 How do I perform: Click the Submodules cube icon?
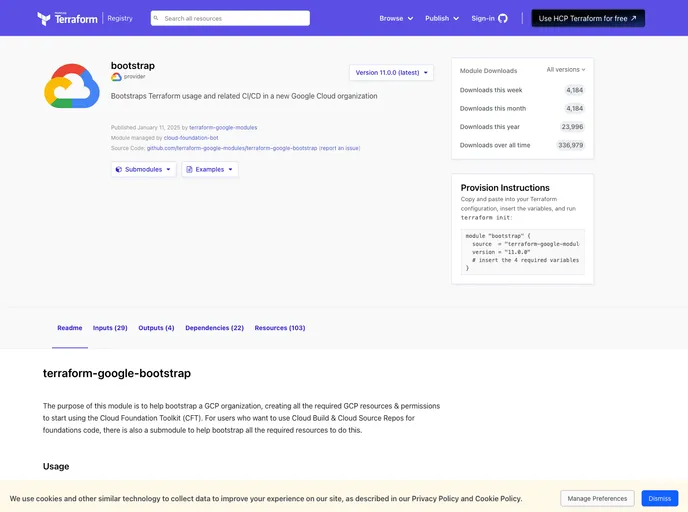point(118,169)
